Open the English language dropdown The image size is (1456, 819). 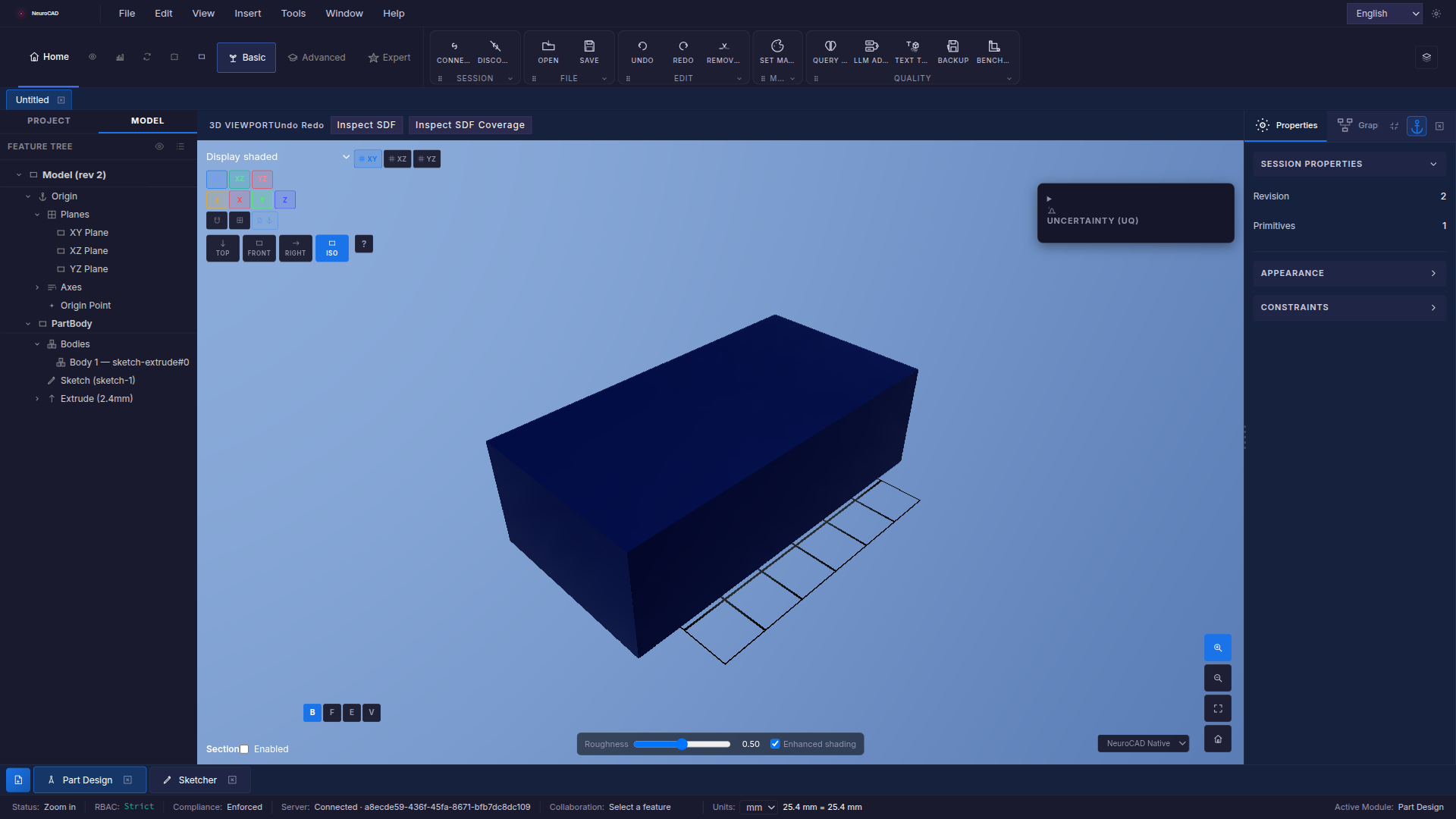(x=1385, y=14)
